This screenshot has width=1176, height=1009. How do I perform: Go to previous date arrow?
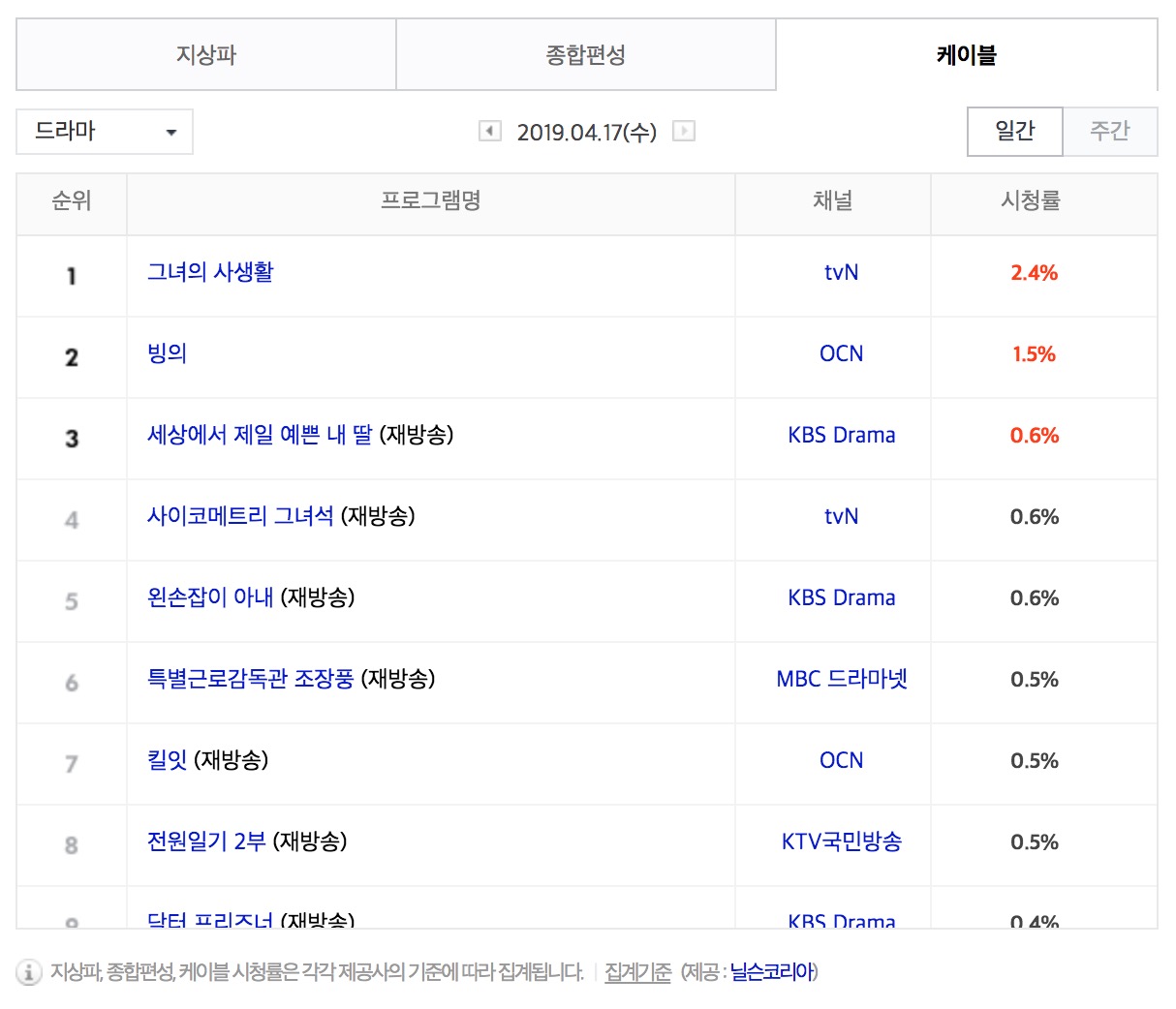coord(490,131)
